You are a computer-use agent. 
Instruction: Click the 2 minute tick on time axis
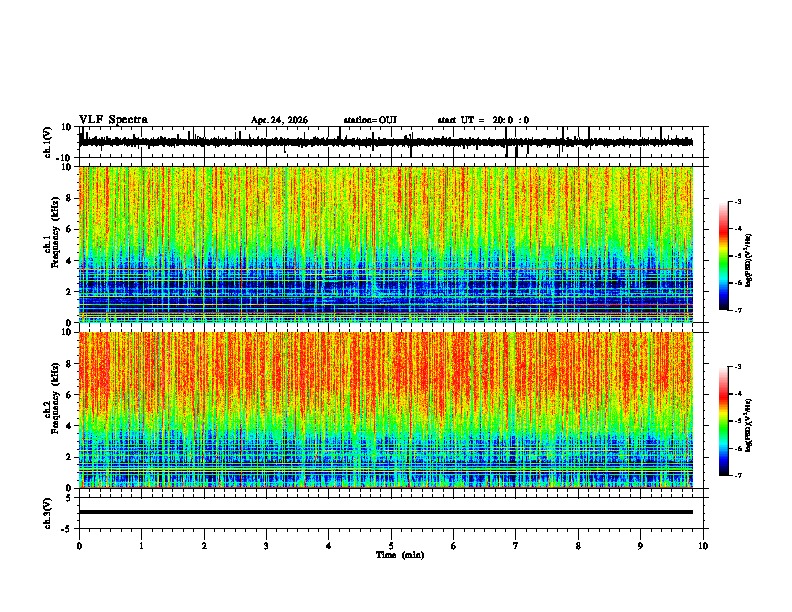(x=204, y=546)
